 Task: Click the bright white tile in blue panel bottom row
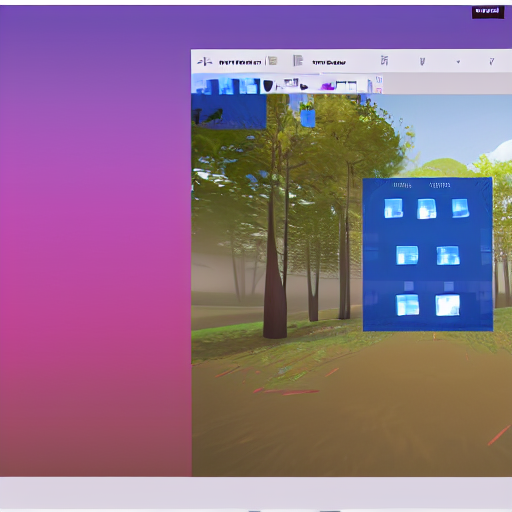click(x=448, y=305)
